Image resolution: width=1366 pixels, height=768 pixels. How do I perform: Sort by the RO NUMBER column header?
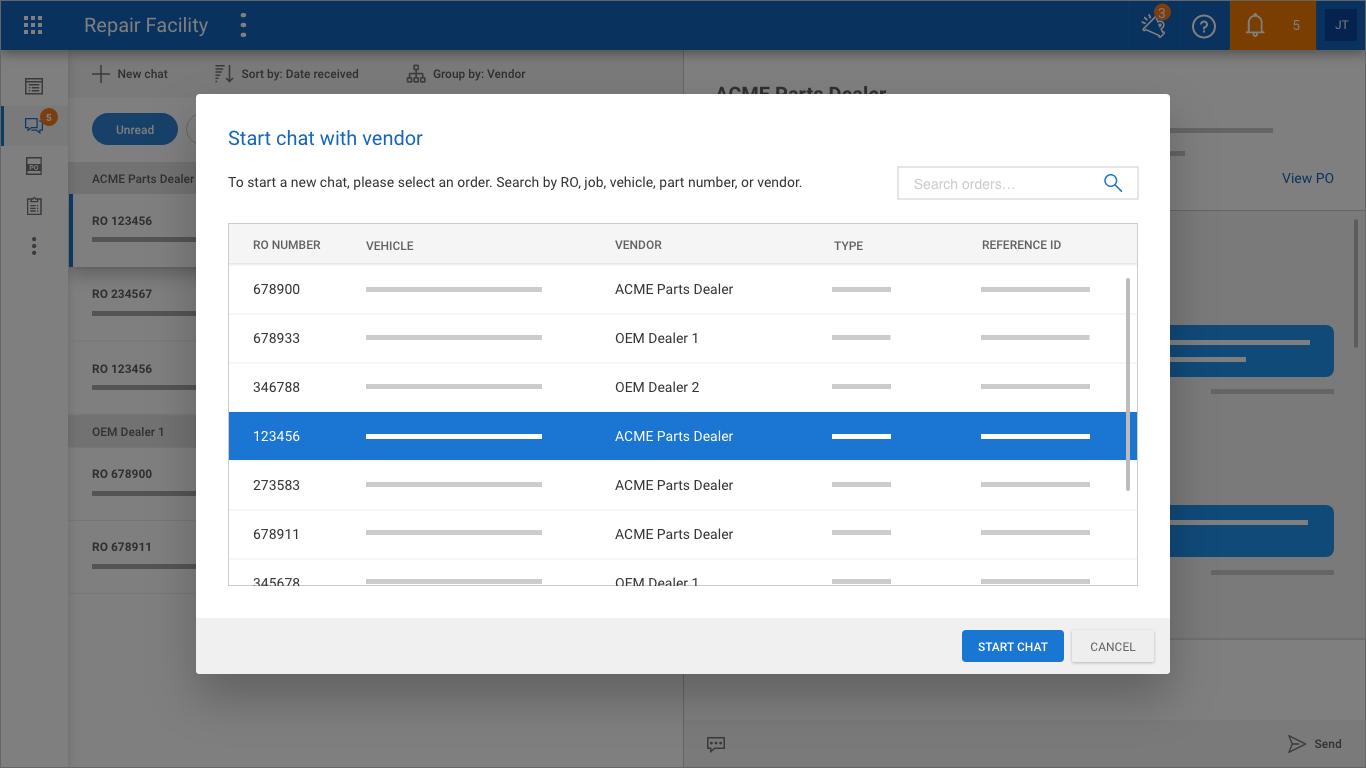[287, 245]
